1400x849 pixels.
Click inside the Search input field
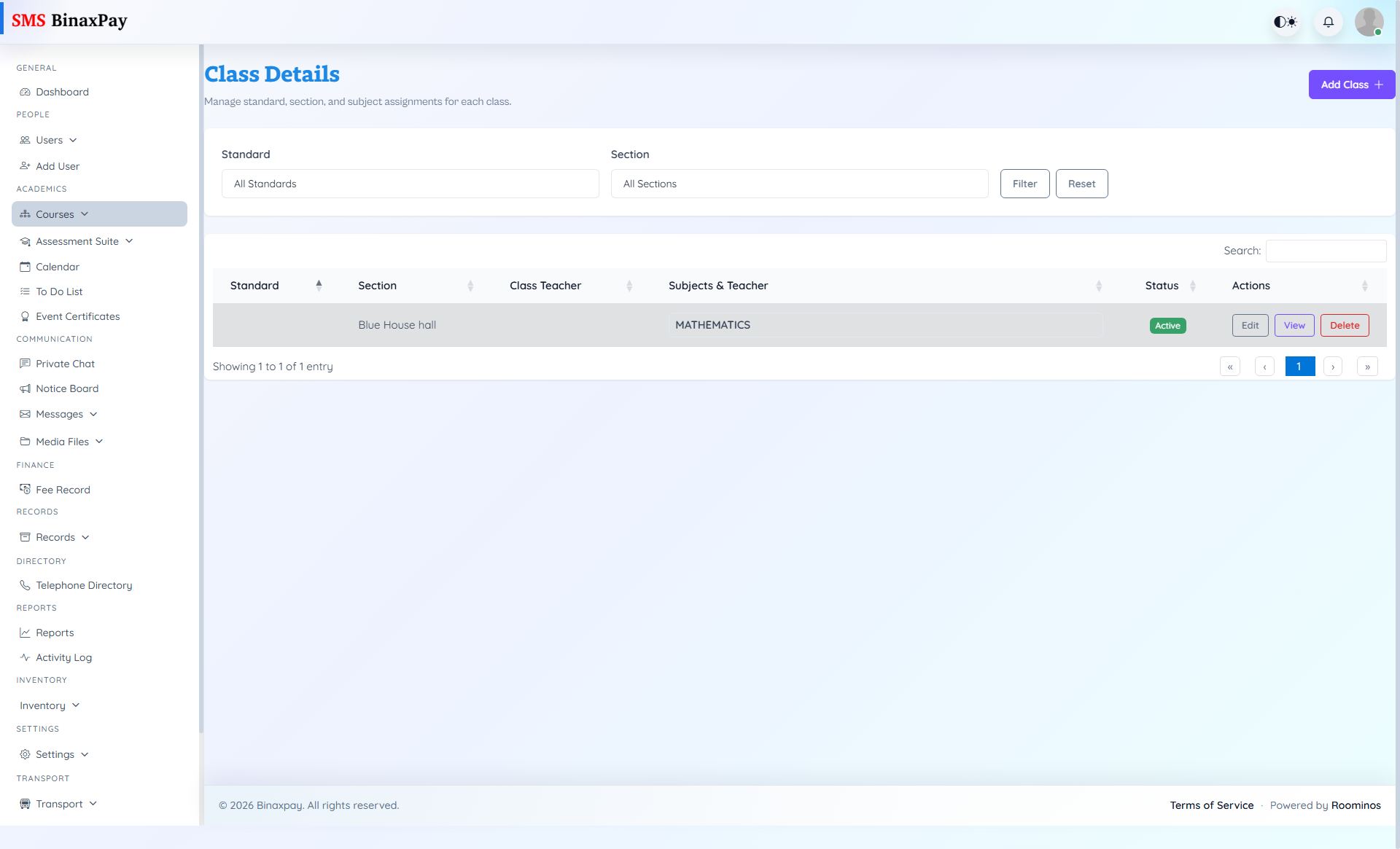[x=1326, y=251]
